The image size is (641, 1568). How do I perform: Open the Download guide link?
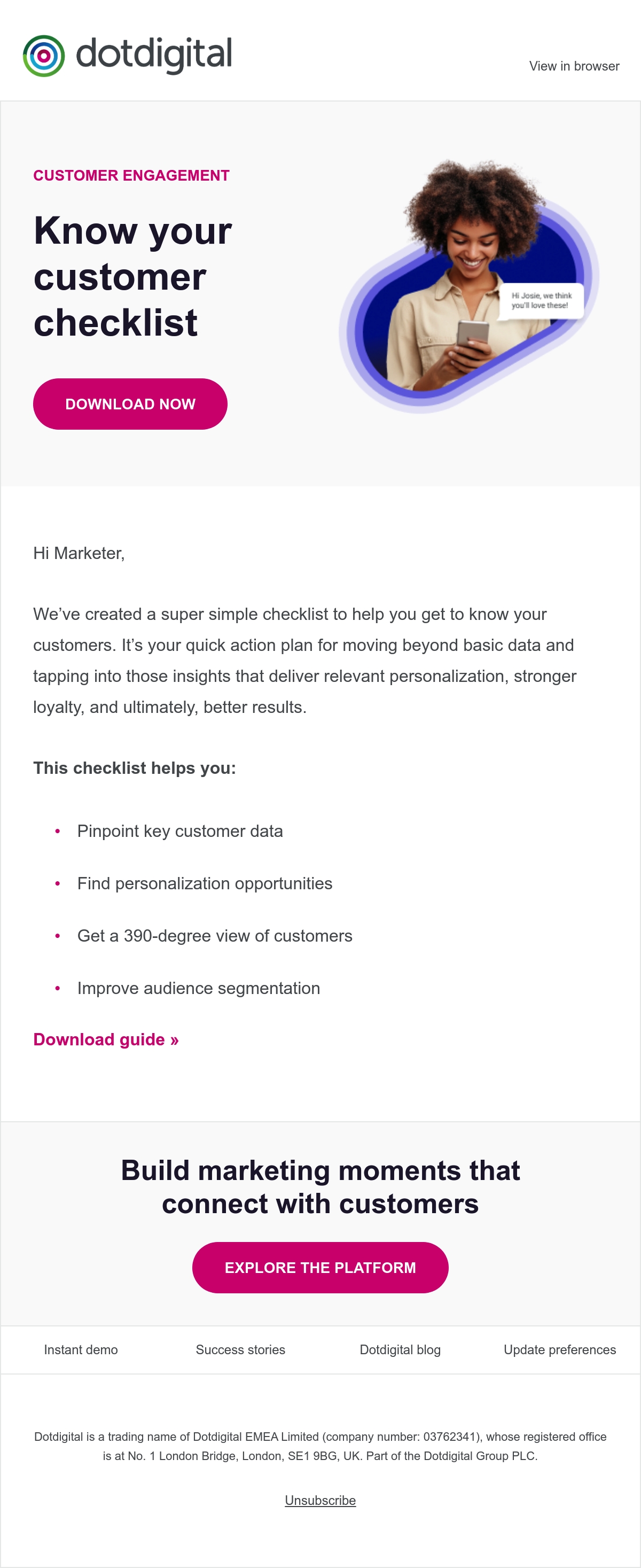point(106,1039)
